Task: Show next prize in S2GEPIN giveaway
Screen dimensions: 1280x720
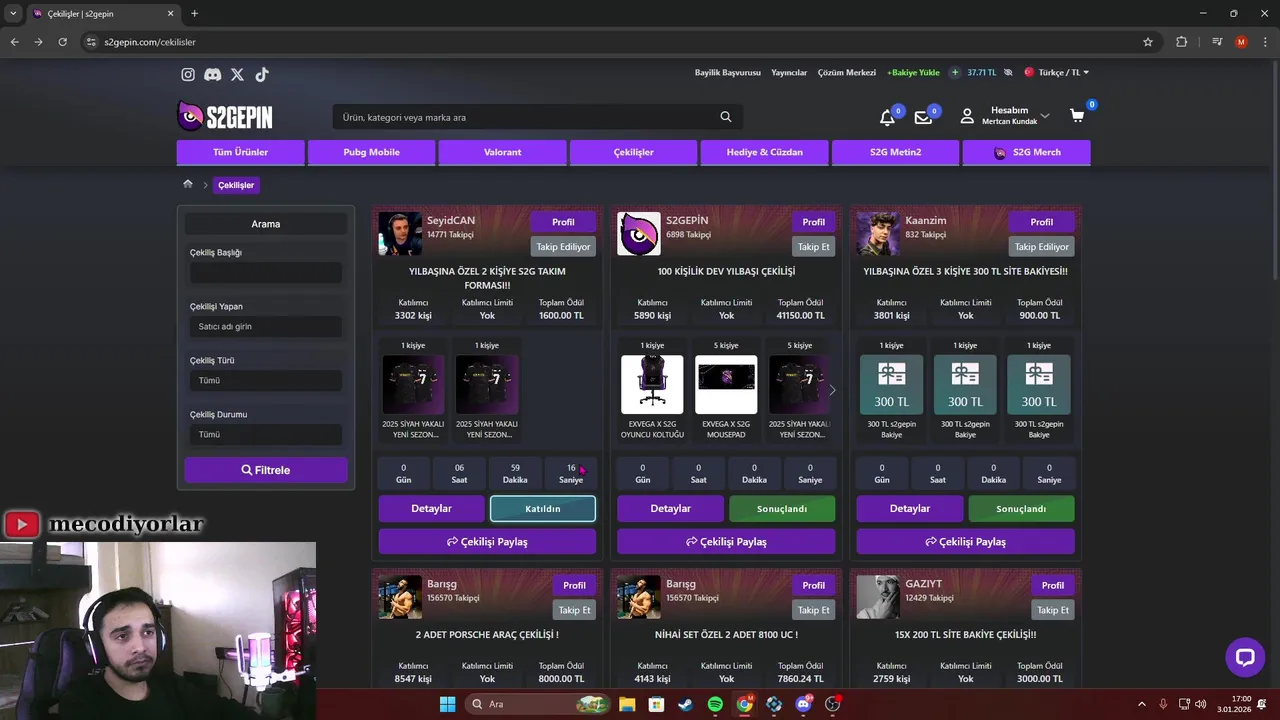Action: pos(832,390)
